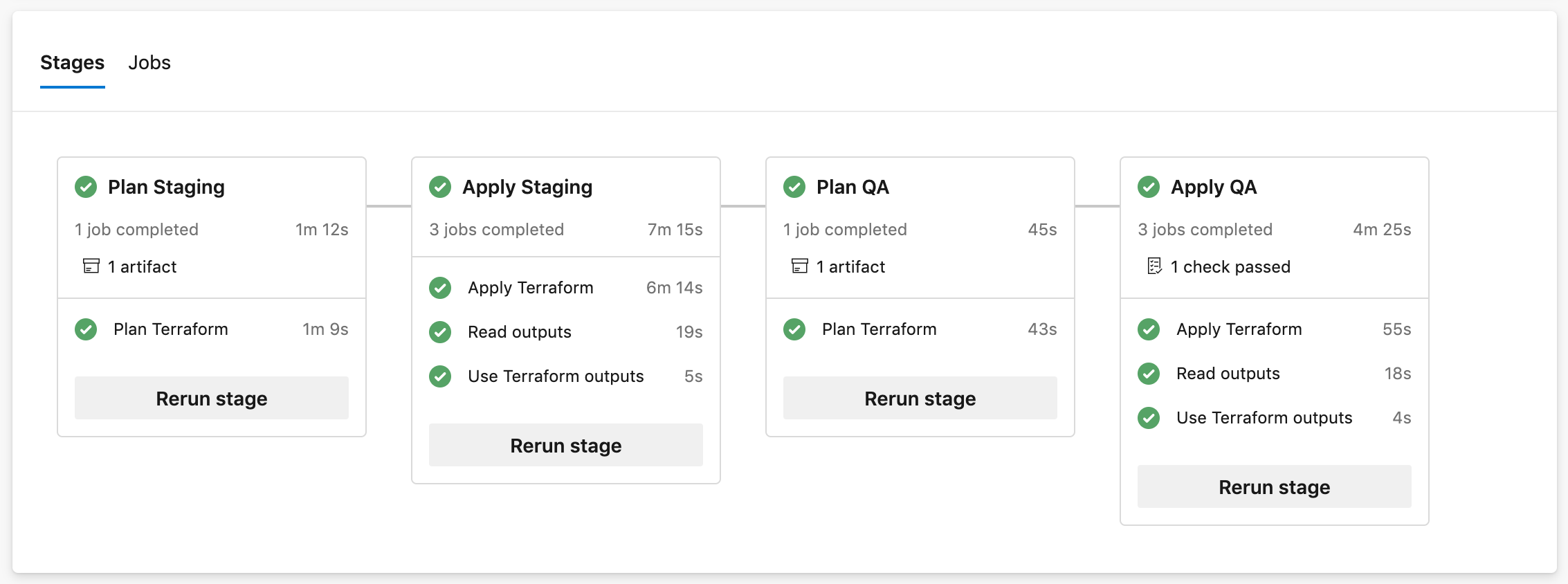
Task: Click the artifact icon in Plan QA
Action: click(x=800, y=266)
